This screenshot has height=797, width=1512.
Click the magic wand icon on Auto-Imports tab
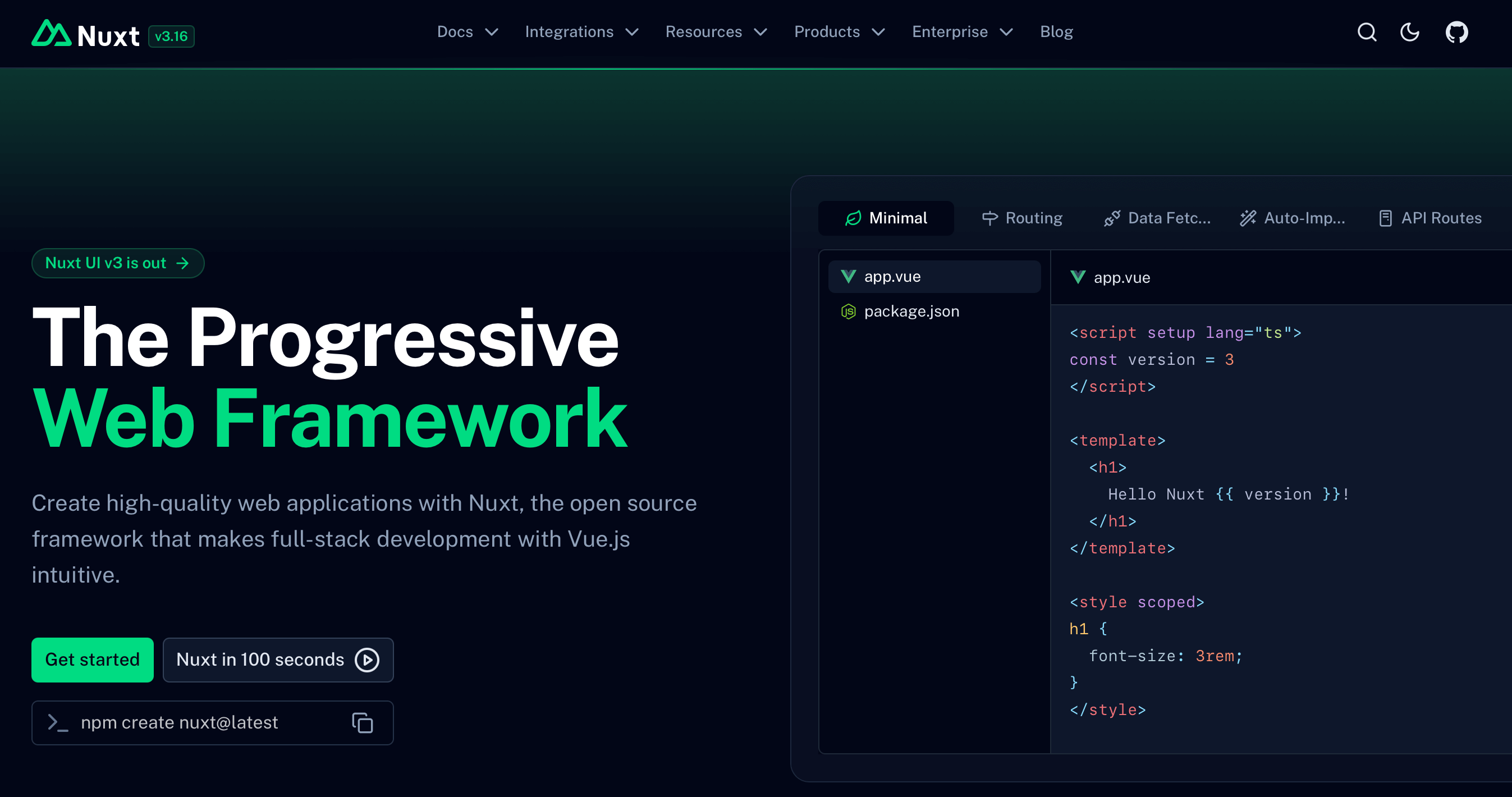click(x=1248, y=218)
